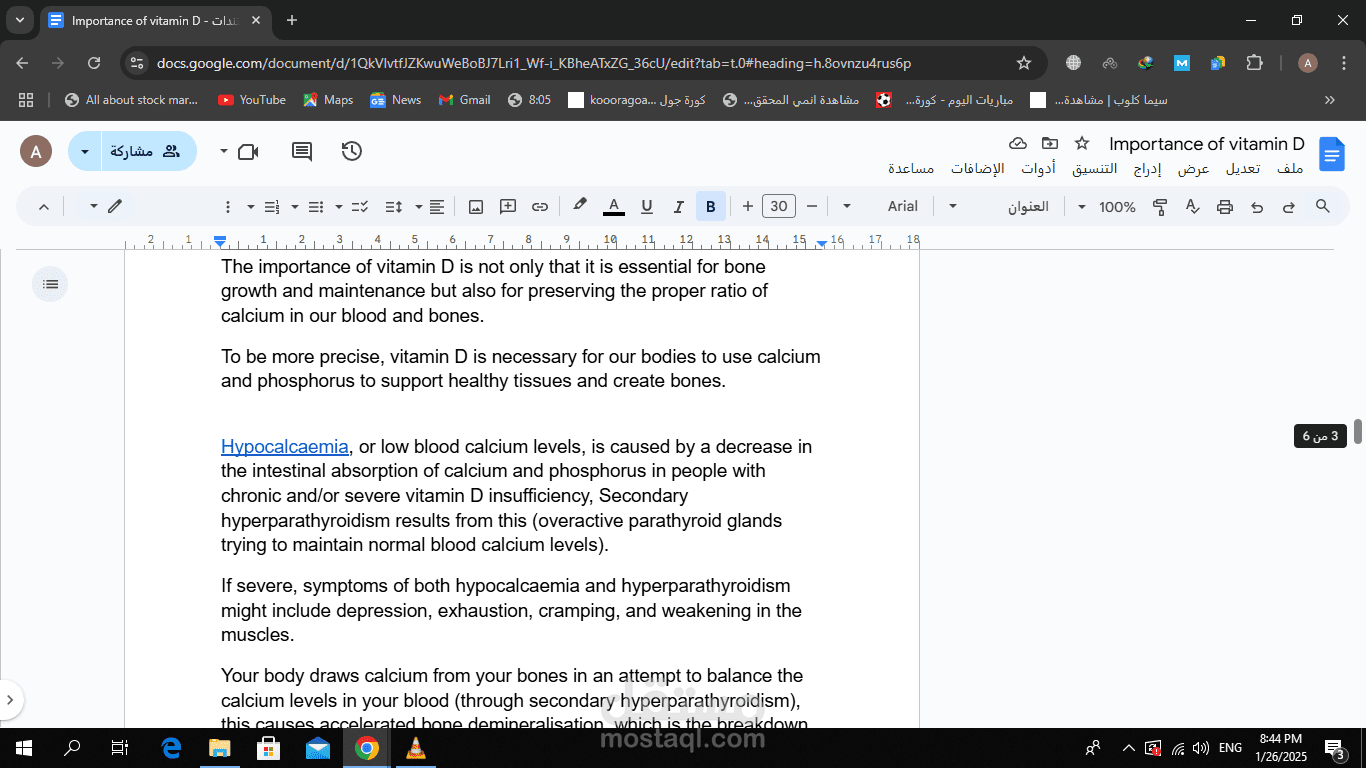Image resolution: width=1366 pixels, height=768 pixels.
Task: Open line and paragraph spacing icon
Action: 394,207
